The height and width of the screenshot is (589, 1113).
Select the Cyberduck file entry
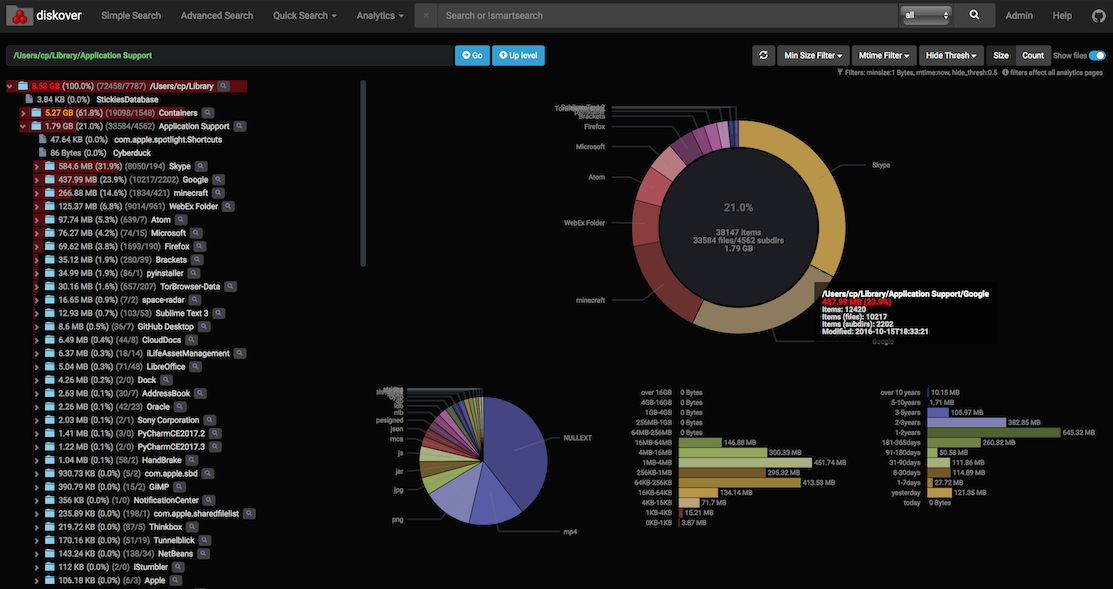pos(132,153)
